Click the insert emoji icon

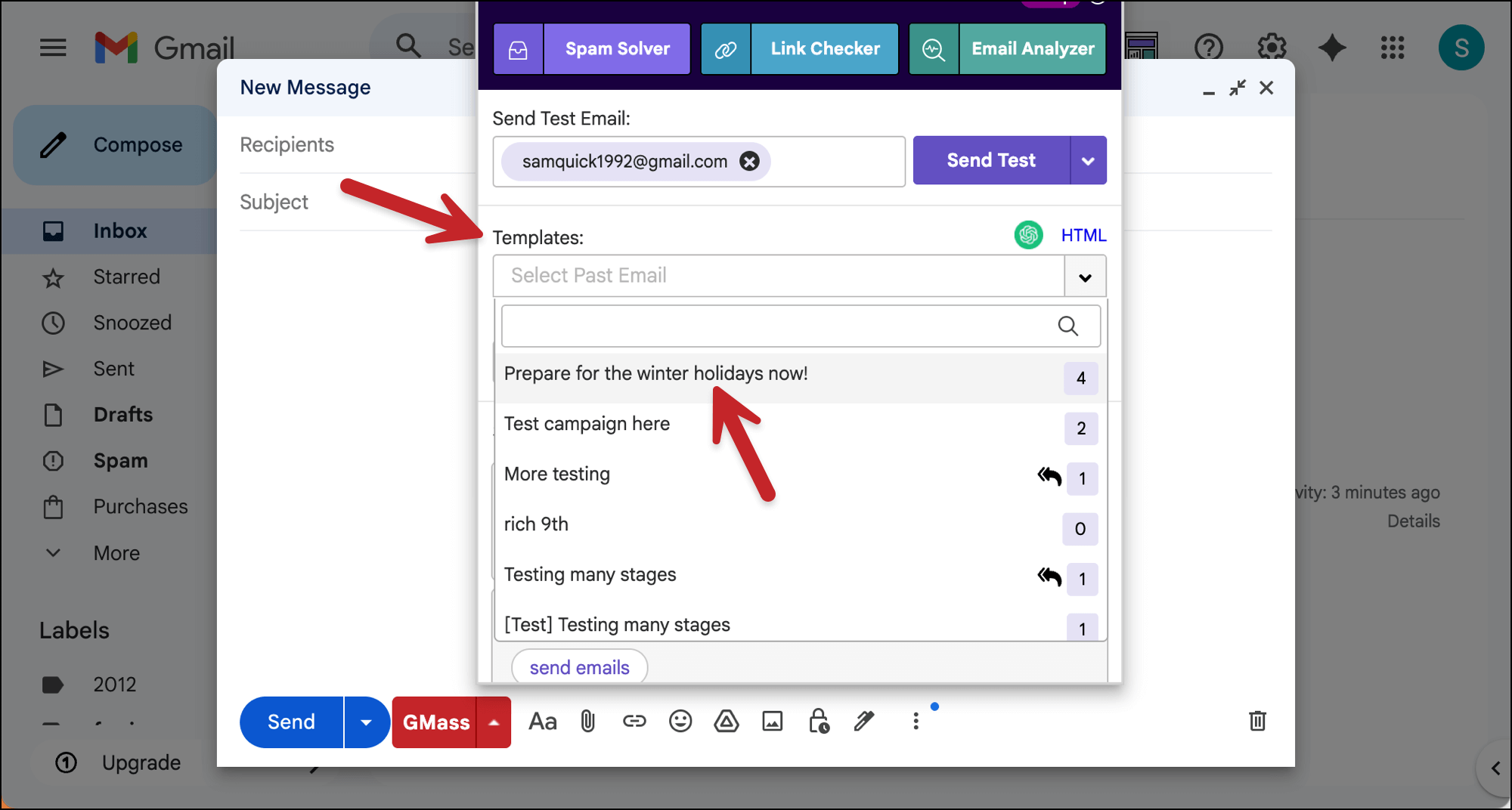(680, 722)
